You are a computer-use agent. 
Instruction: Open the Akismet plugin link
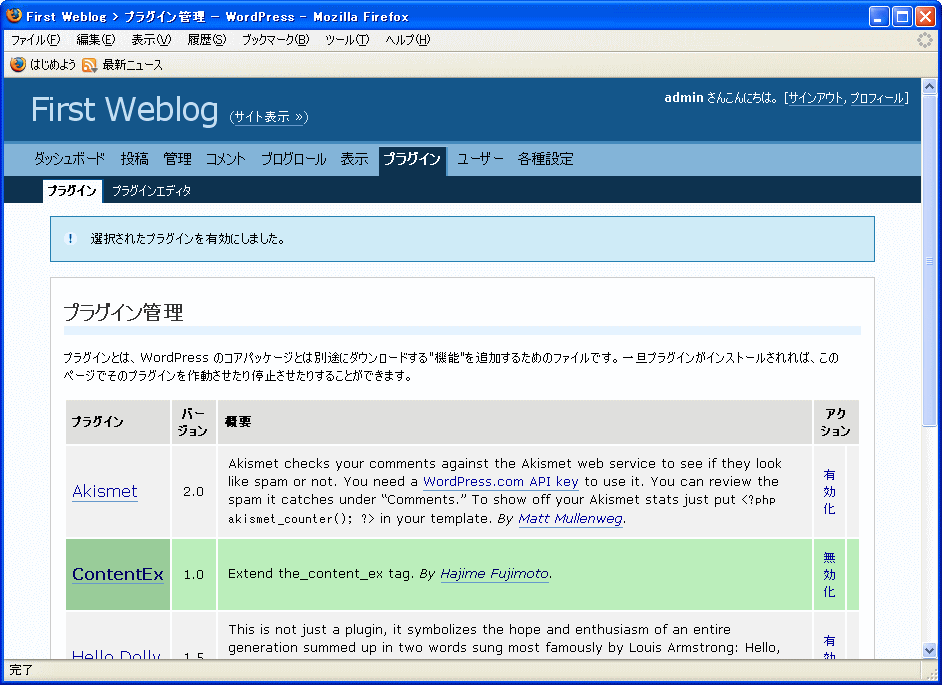[x=105, y=492]
